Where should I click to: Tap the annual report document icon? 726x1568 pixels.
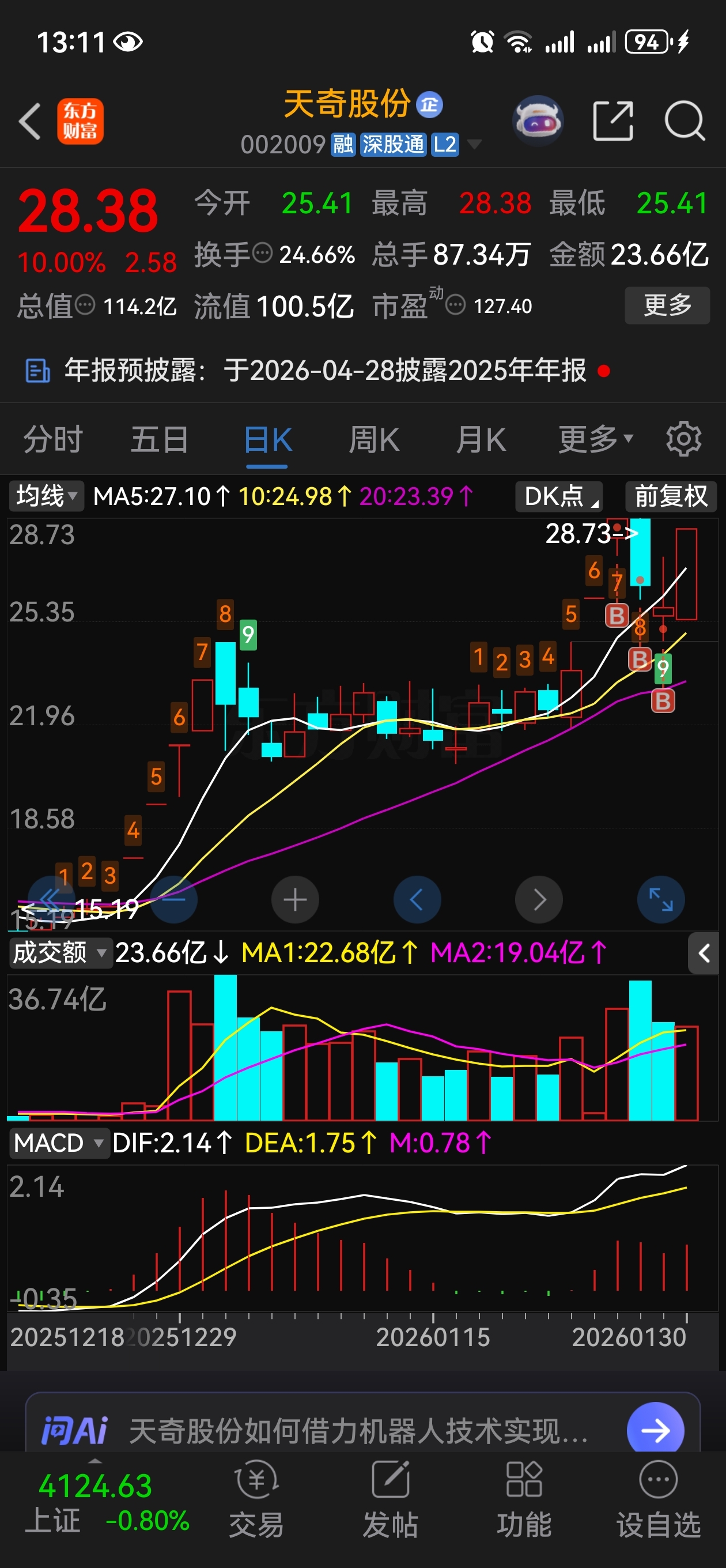click(37, 371)
